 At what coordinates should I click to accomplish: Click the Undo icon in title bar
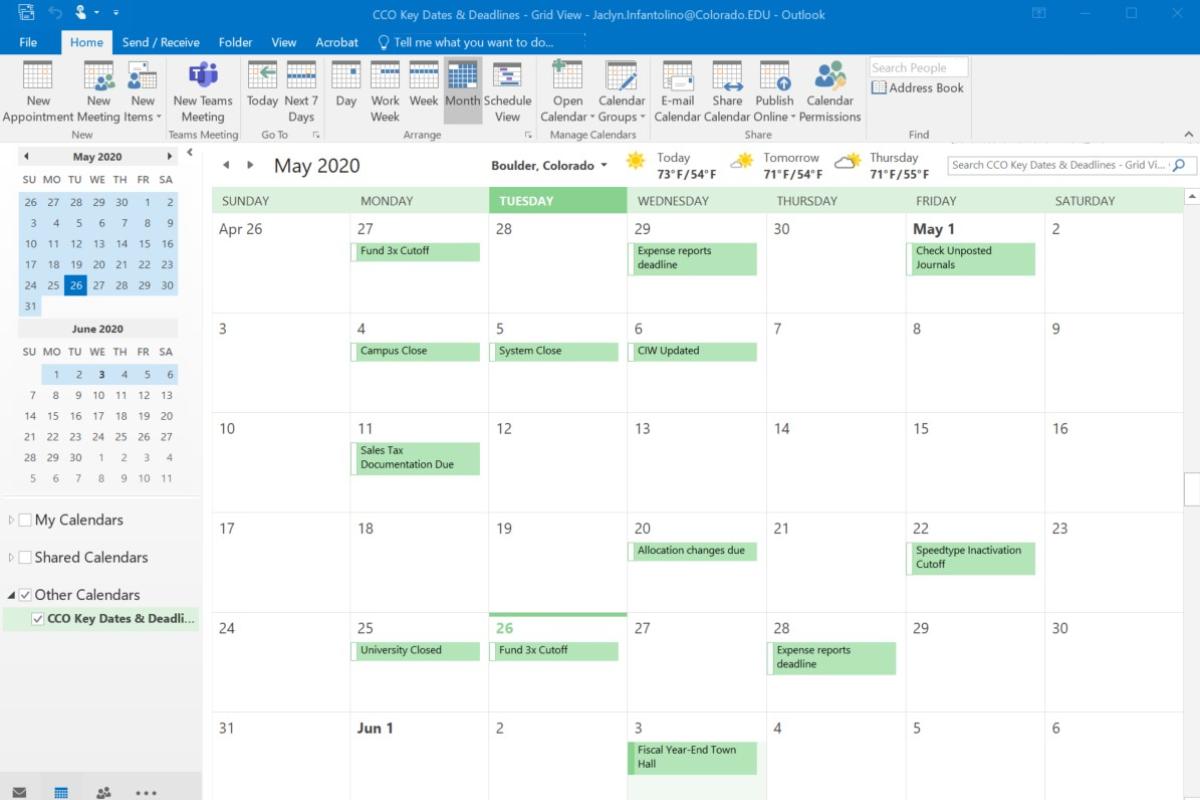56,13
